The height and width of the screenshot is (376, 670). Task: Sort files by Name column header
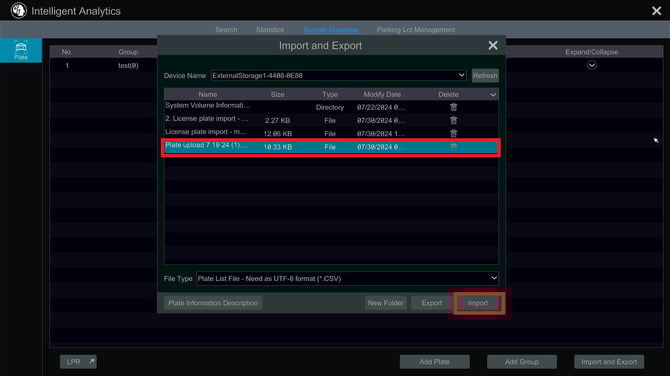208,94
